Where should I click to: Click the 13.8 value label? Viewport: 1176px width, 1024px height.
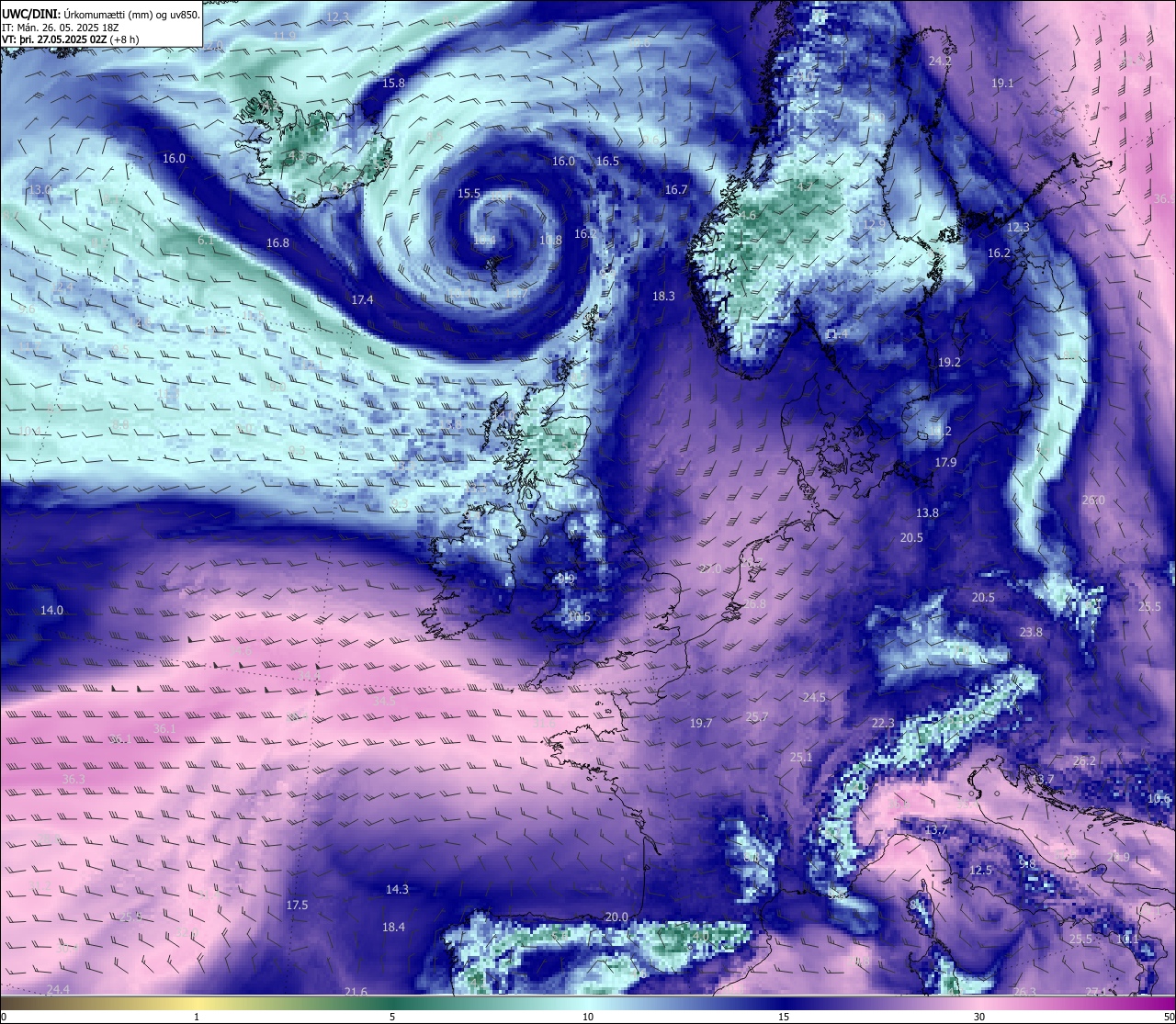click(x=927, y=512)
